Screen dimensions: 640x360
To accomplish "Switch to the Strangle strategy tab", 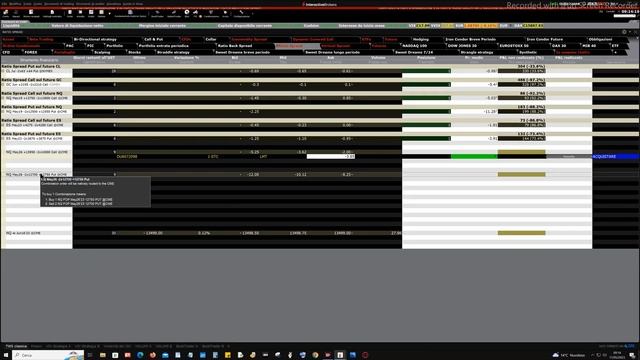I will pos(476,53).
